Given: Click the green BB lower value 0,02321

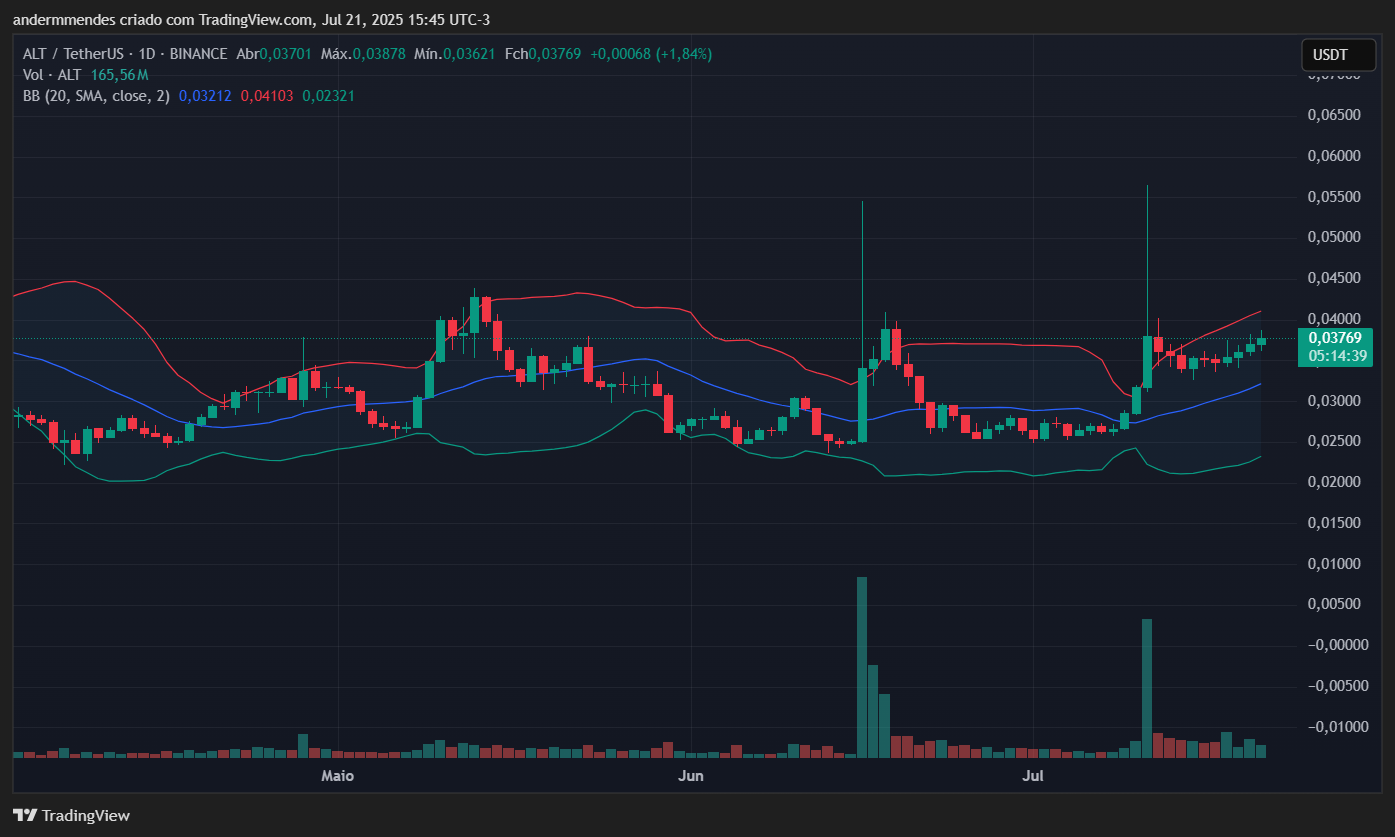Looking at the screenshot, I should click(328, 96).
